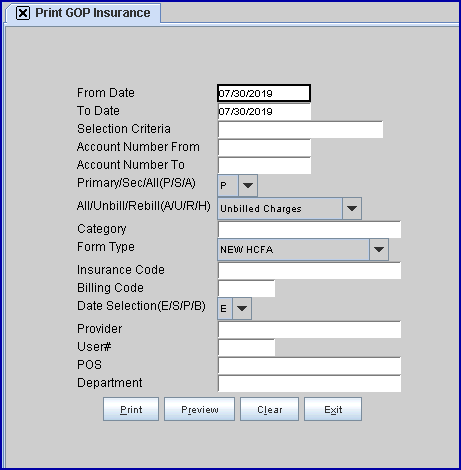Expand the Date Selection dropdown arrow
Image resolution: width=461 pixels, height=470 pixels.
[x=242, y=308]
